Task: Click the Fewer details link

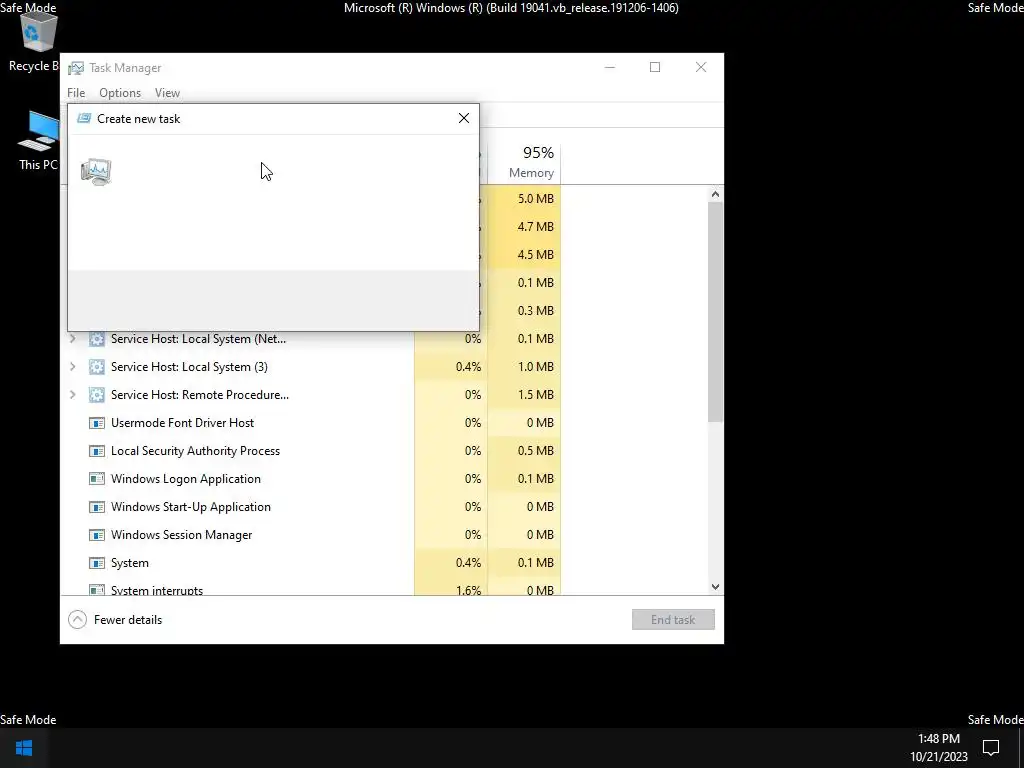Action: point(128,620)
